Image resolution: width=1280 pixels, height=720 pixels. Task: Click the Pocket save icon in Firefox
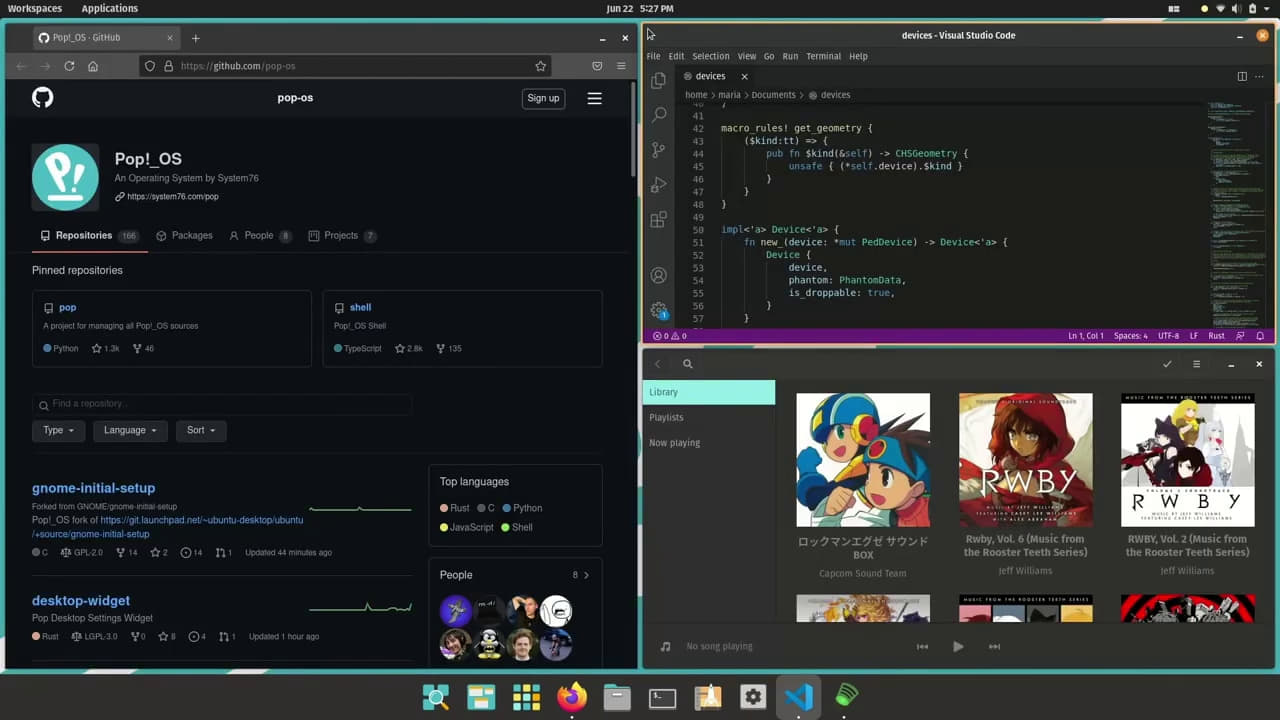(597, 66)
